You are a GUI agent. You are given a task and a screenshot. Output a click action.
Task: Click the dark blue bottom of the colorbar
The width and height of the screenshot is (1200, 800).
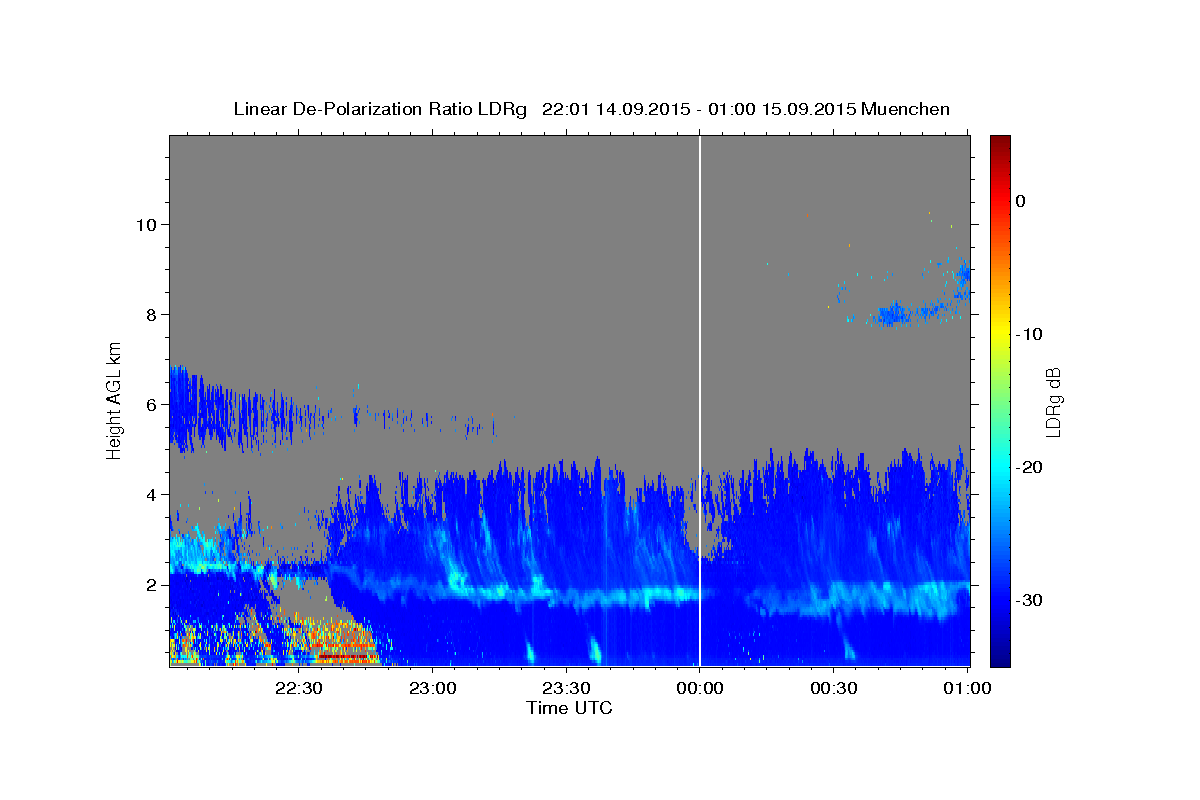(x=1000, y=659)
